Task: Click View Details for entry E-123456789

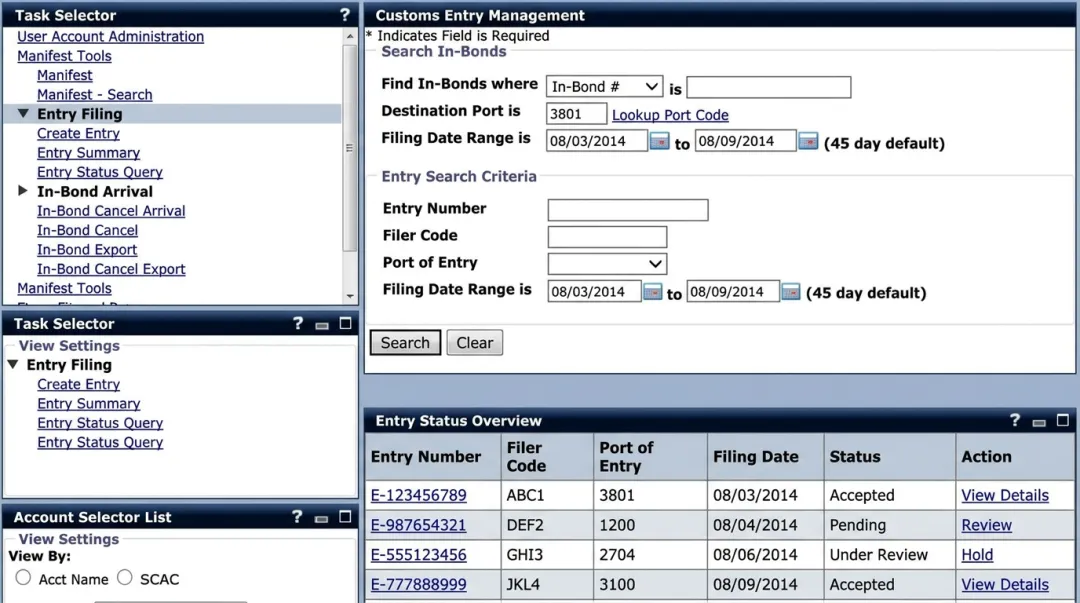Action: click(x=1005, y=495)
